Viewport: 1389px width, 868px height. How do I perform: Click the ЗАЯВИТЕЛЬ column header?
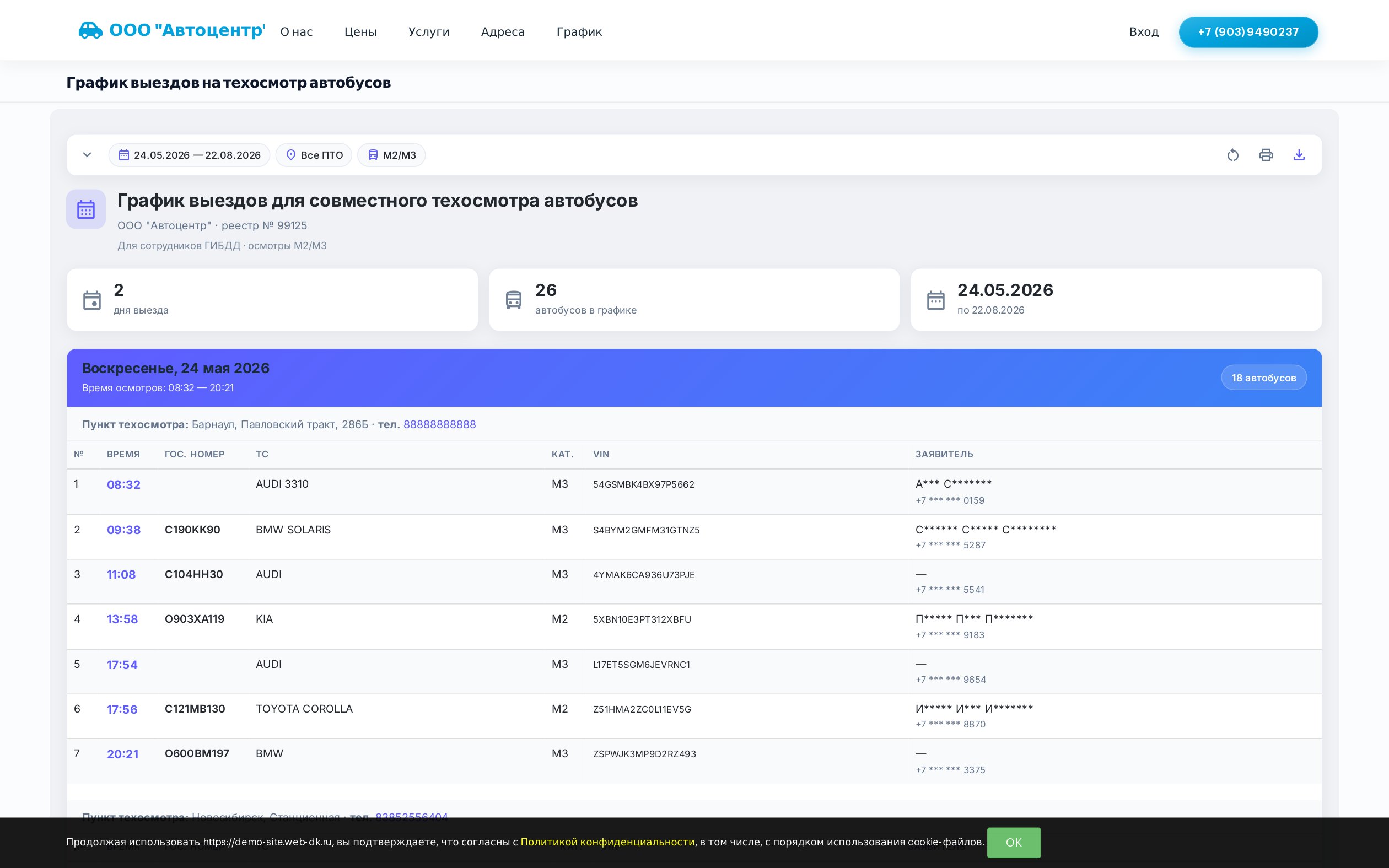tap(944, 454)
